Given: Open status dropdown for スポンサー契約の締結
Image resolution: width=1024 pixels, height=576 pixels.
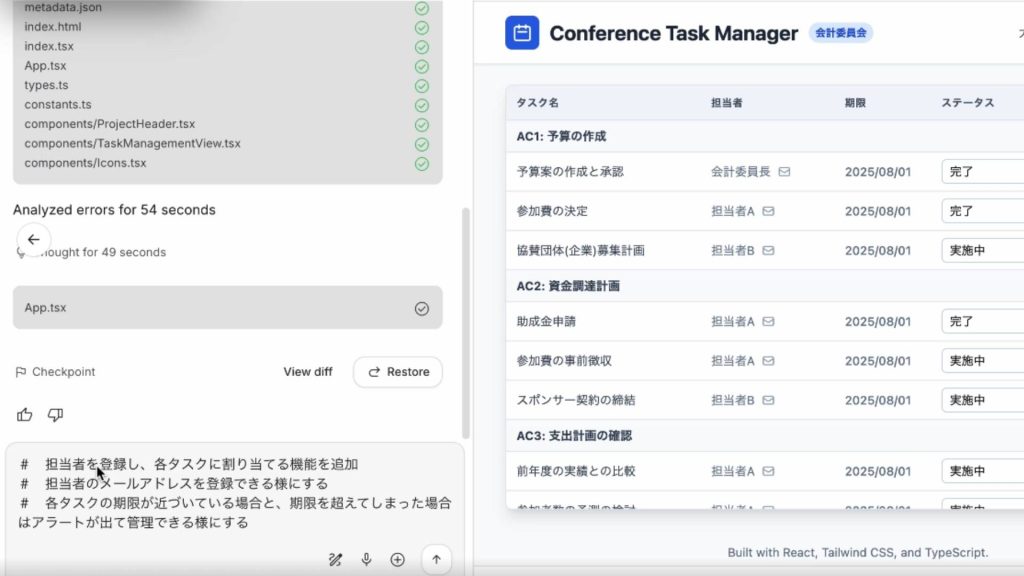Looking at the screenshot, I should 982,400.
